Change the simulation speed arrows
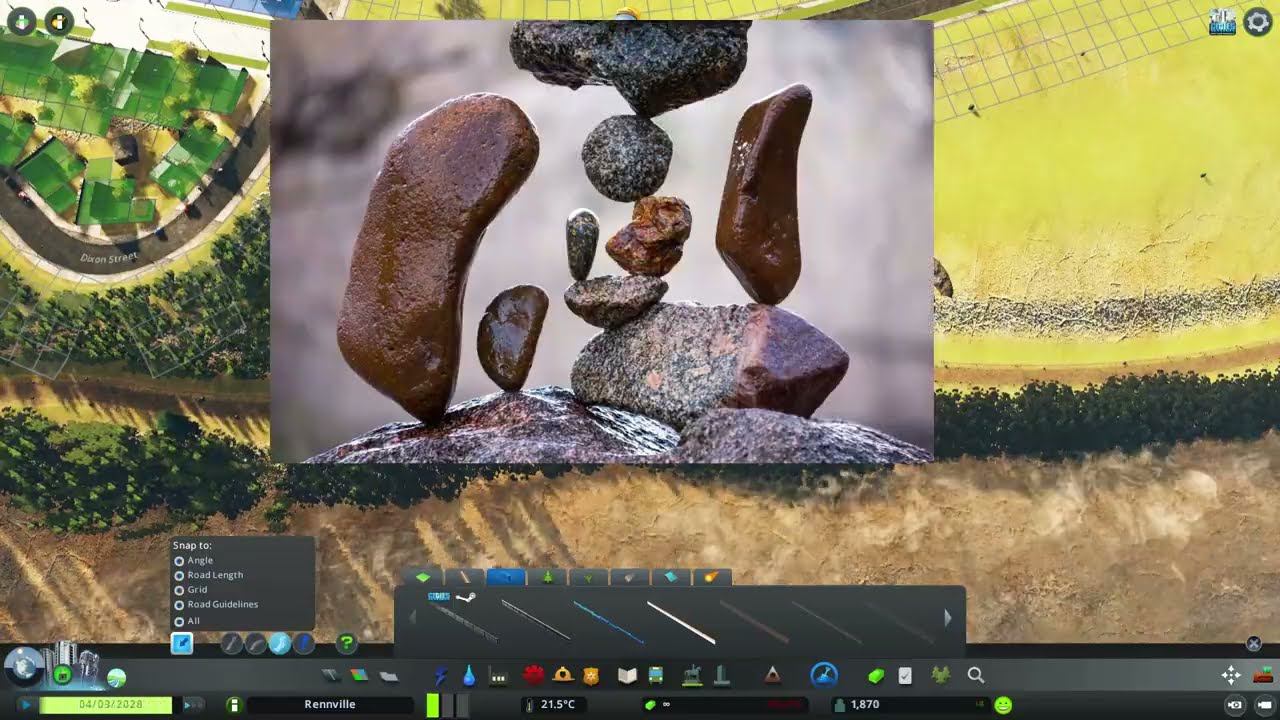Screen dimensions: 1280x720 tap(192, 705)
